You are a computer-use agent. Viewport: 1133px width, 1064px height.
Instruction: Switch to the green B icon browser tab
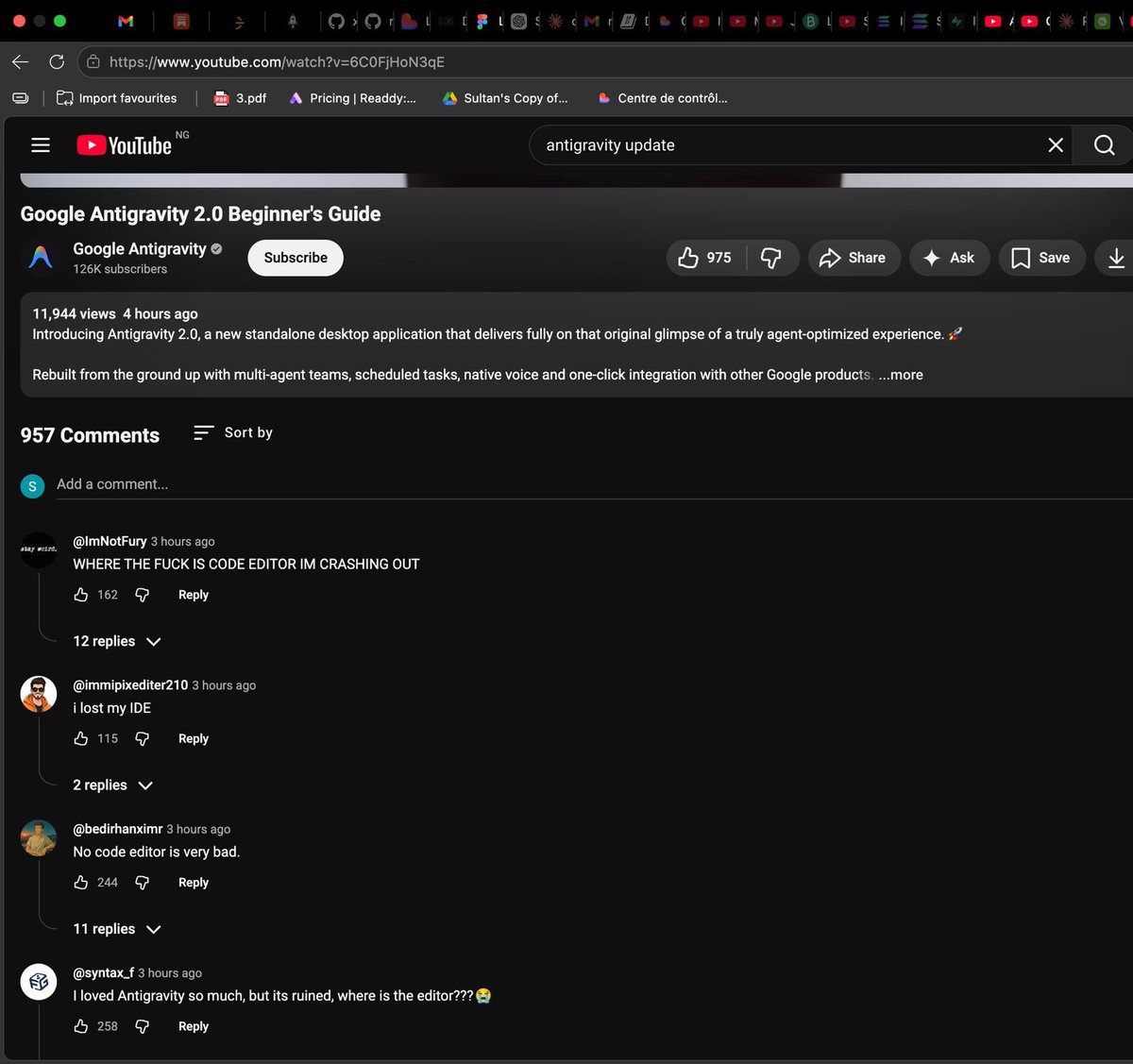pos(810,21)
